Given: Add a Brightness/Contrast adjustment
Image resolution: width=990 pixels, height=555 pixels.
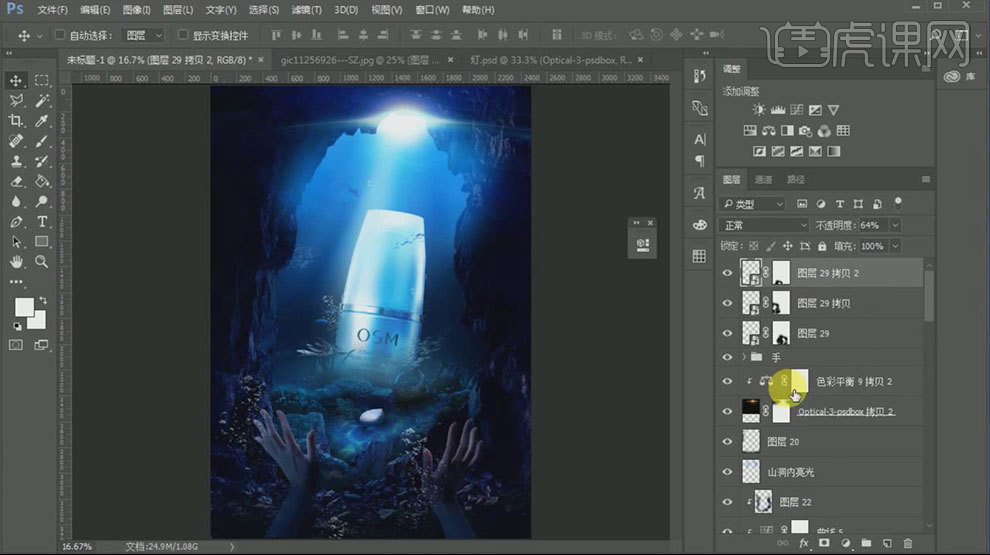Looking at the screenshot, I should [x=759, y=110].
